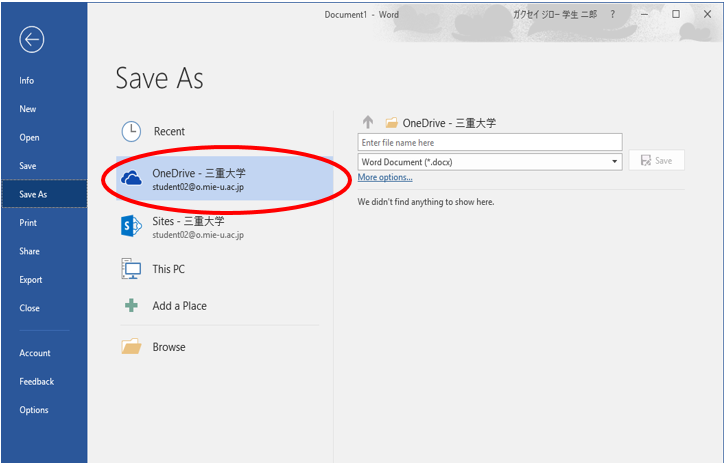Select Sites - 三重大学 location text
Viewport: 726px width, 463px height.
188,221
